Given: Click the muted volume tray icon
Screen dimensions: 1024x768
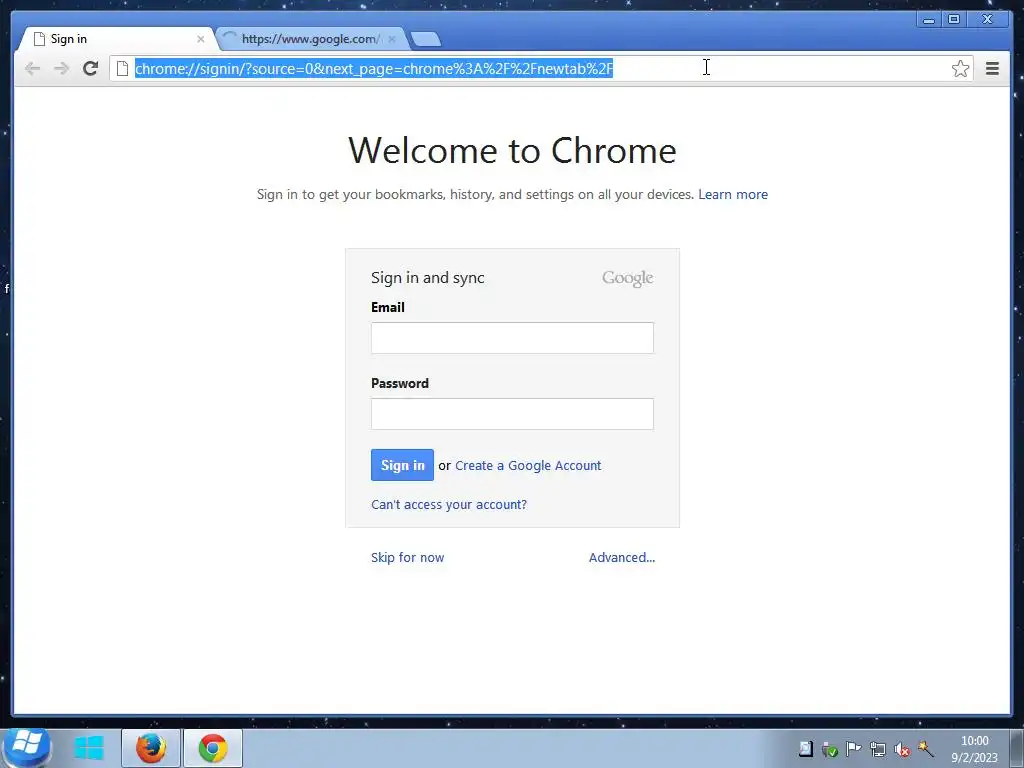Looking at the screenshot, I should (902, 749).
